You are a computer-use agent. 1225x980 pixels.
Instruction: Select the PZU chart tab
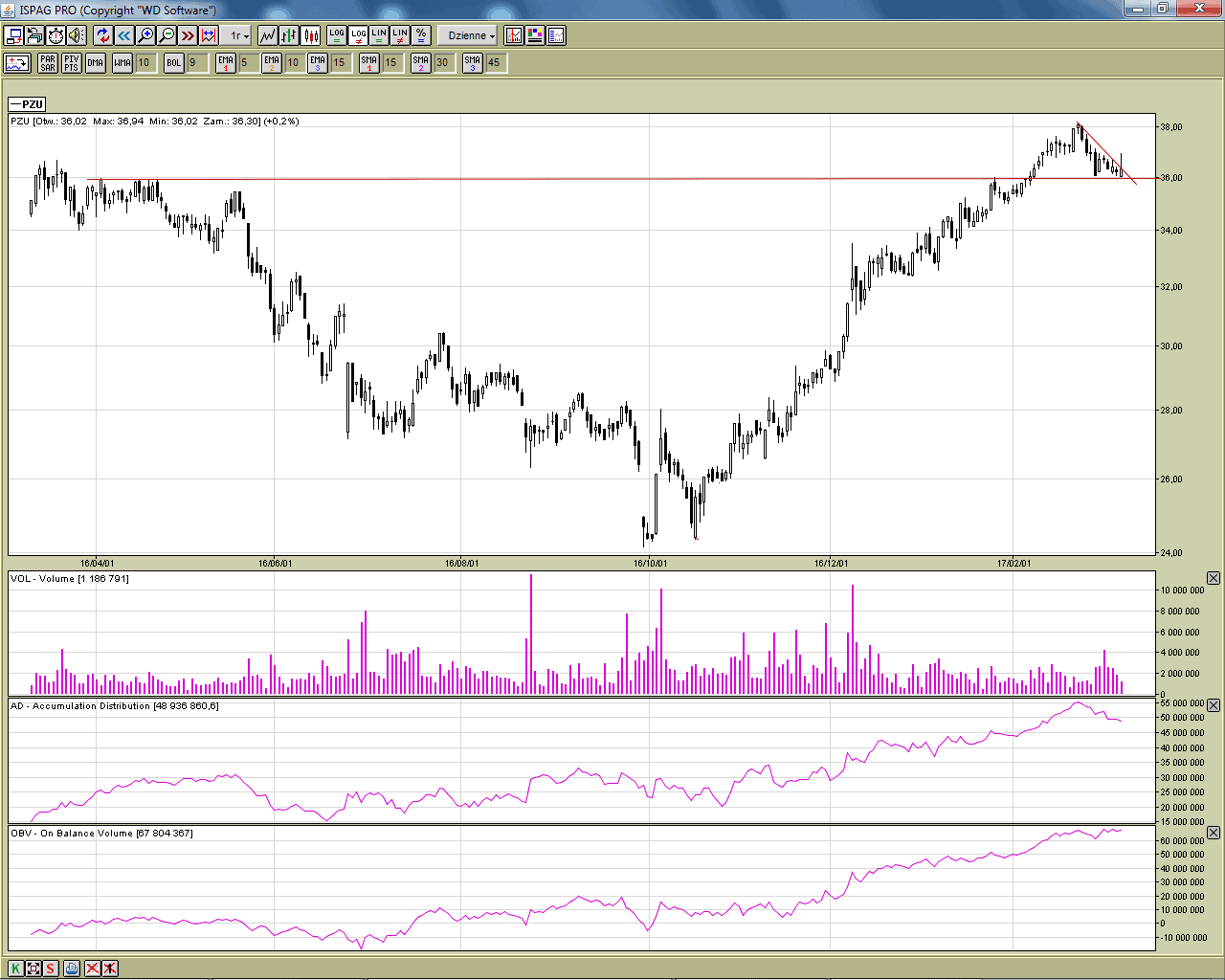coord(27,104)
